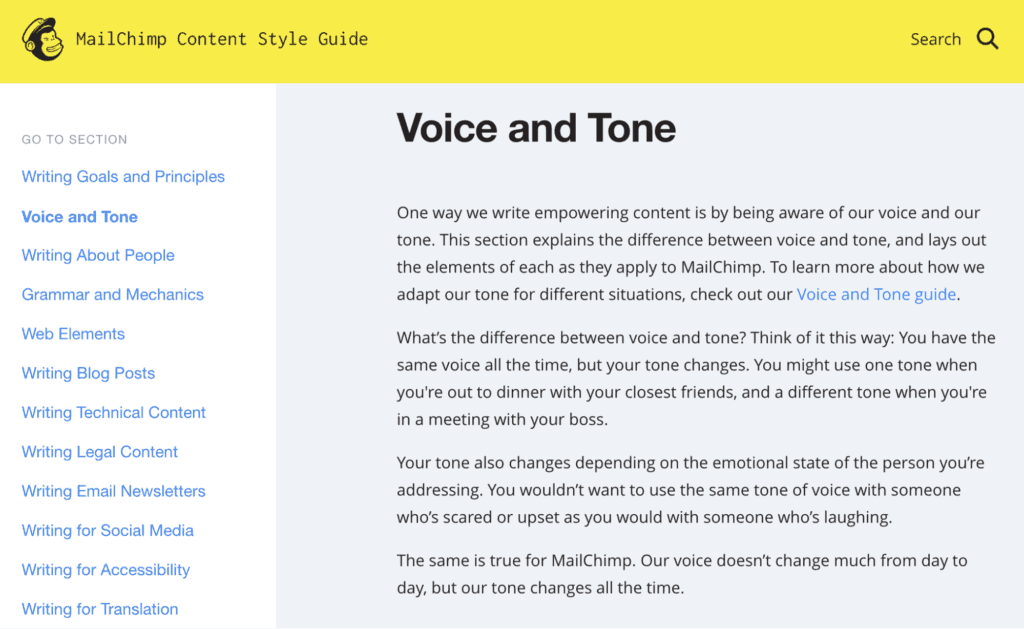The image size is (1024, 629).
Task: Click the magnifying glass search icon
Action: 988,39
